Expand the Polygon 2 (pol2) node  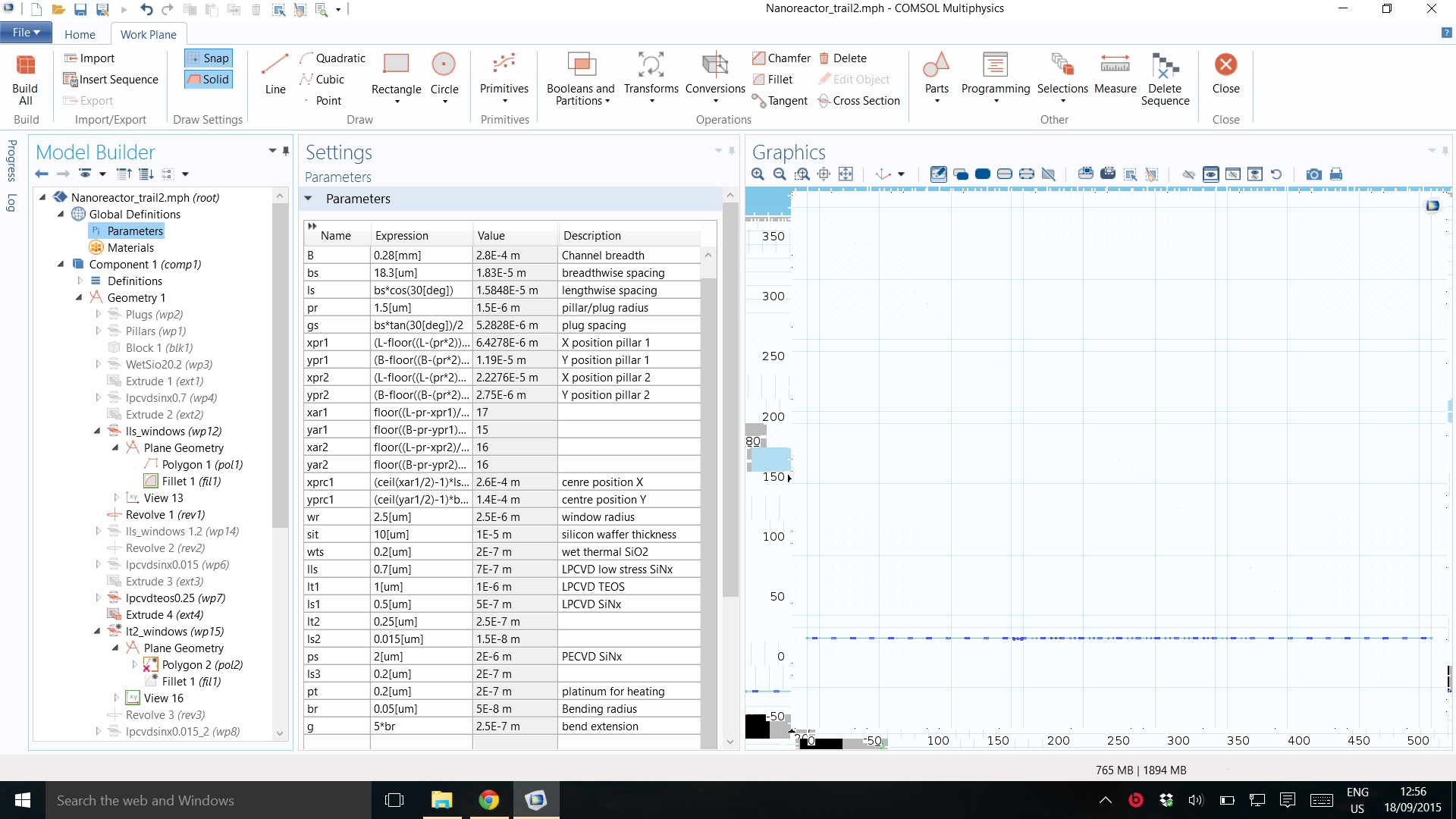[x=135, y=665]
